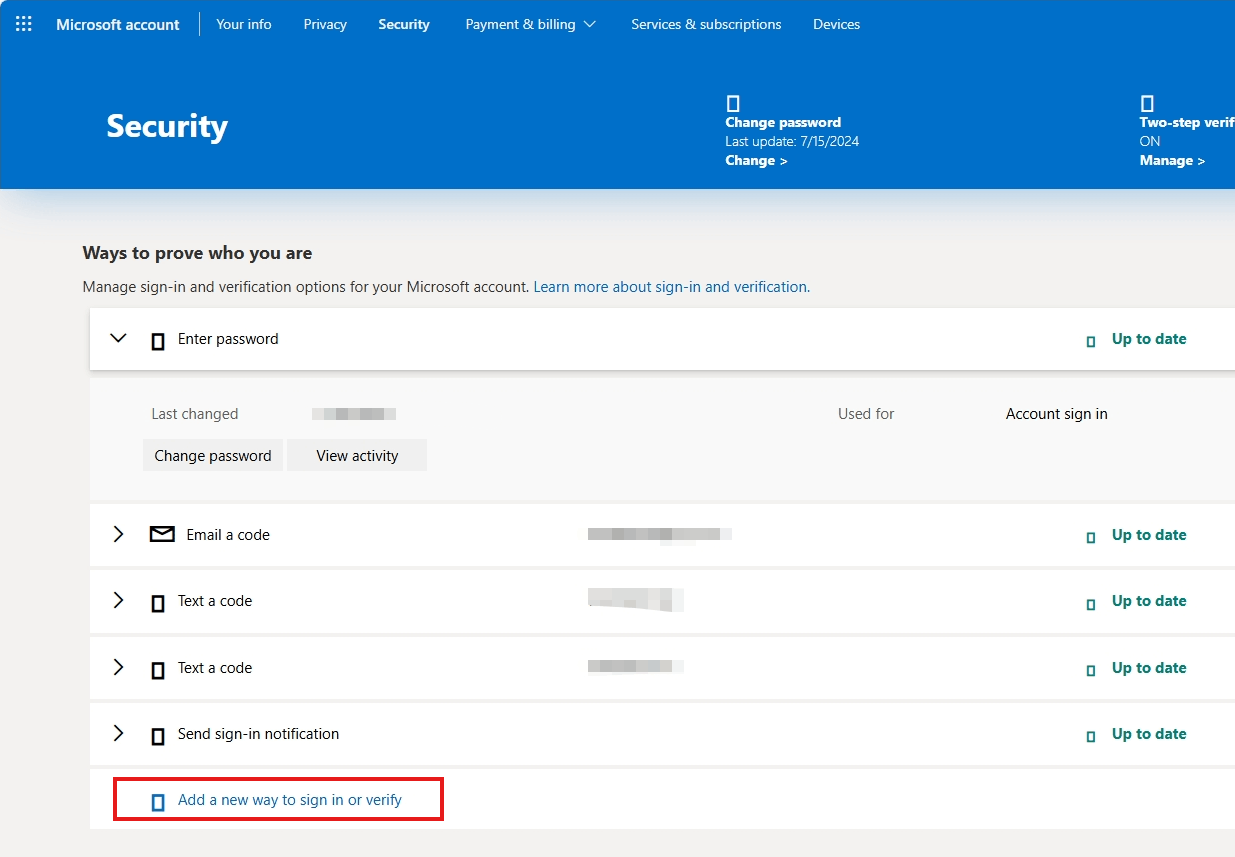Open Services & subscriptions tab
Screen dimensions: 1235x857
click(x=706, y=24)
